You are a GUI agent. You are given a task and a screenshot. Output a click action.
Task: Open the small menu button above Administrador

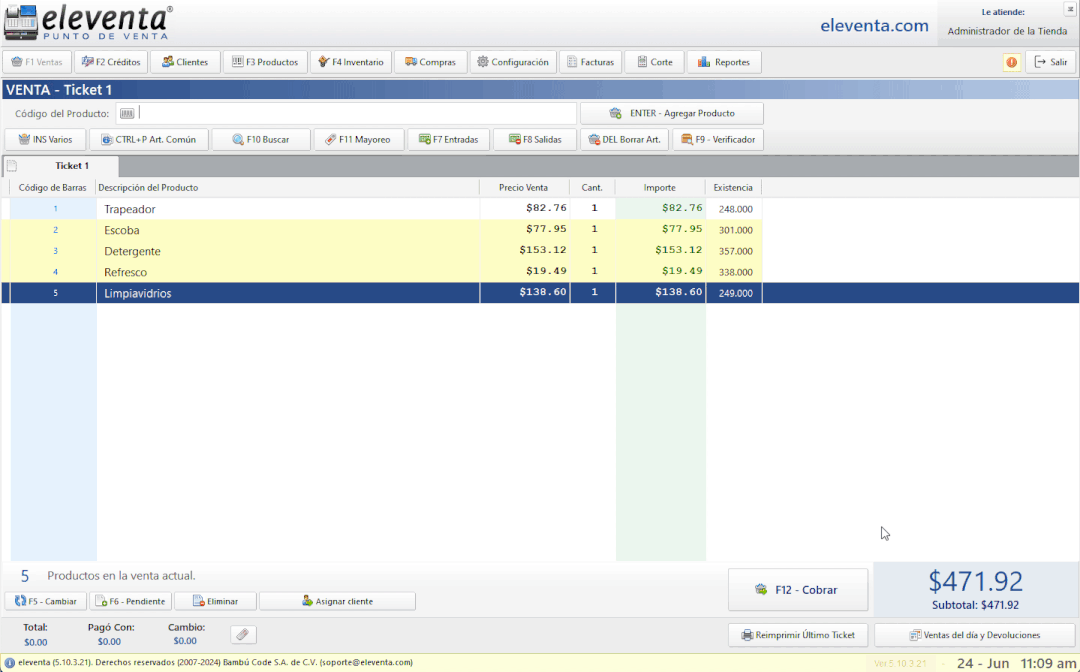click(x=1069, y=9)
